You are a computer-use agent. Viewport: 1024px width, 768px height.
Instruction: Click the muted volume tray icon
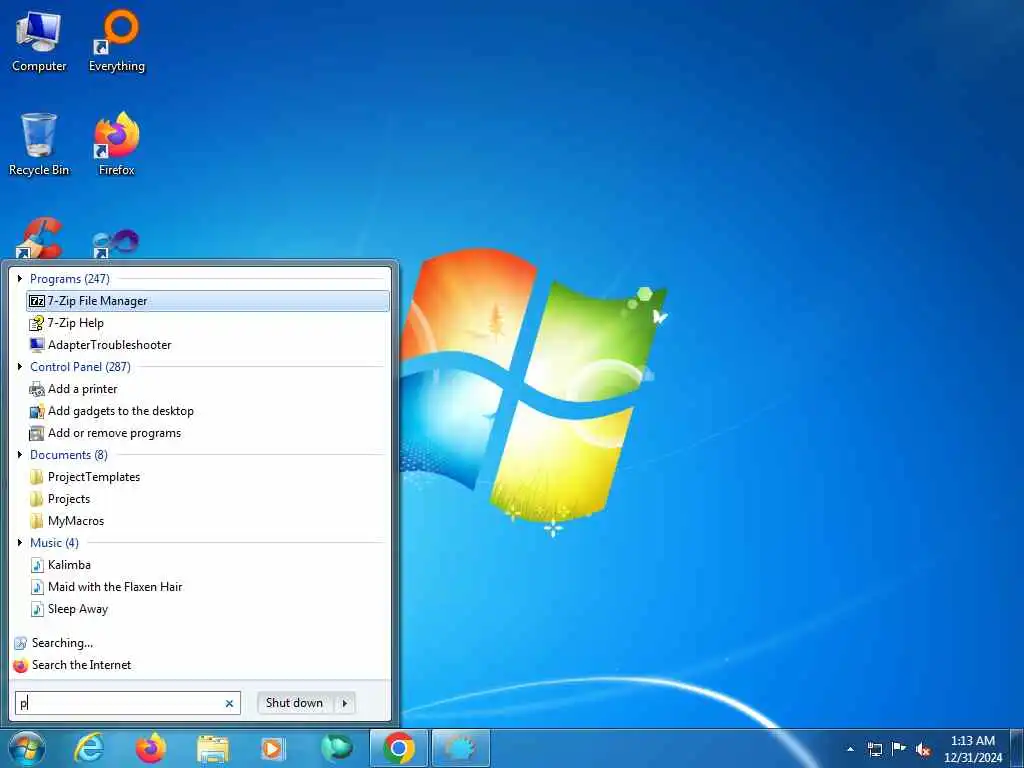point(923,750)
